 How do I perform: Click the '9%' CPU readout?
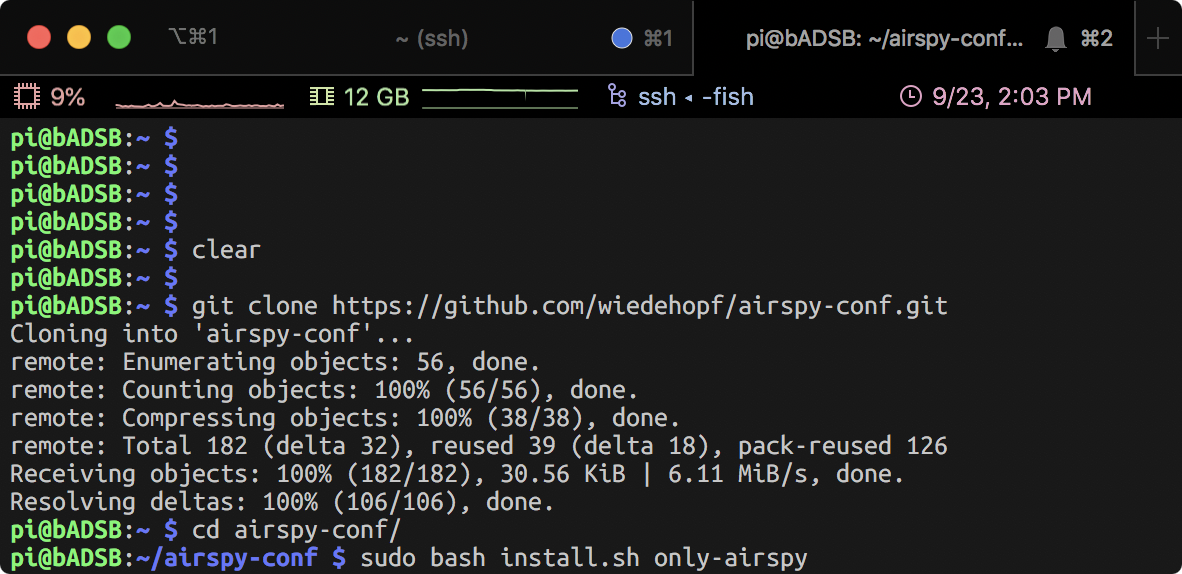68,97
